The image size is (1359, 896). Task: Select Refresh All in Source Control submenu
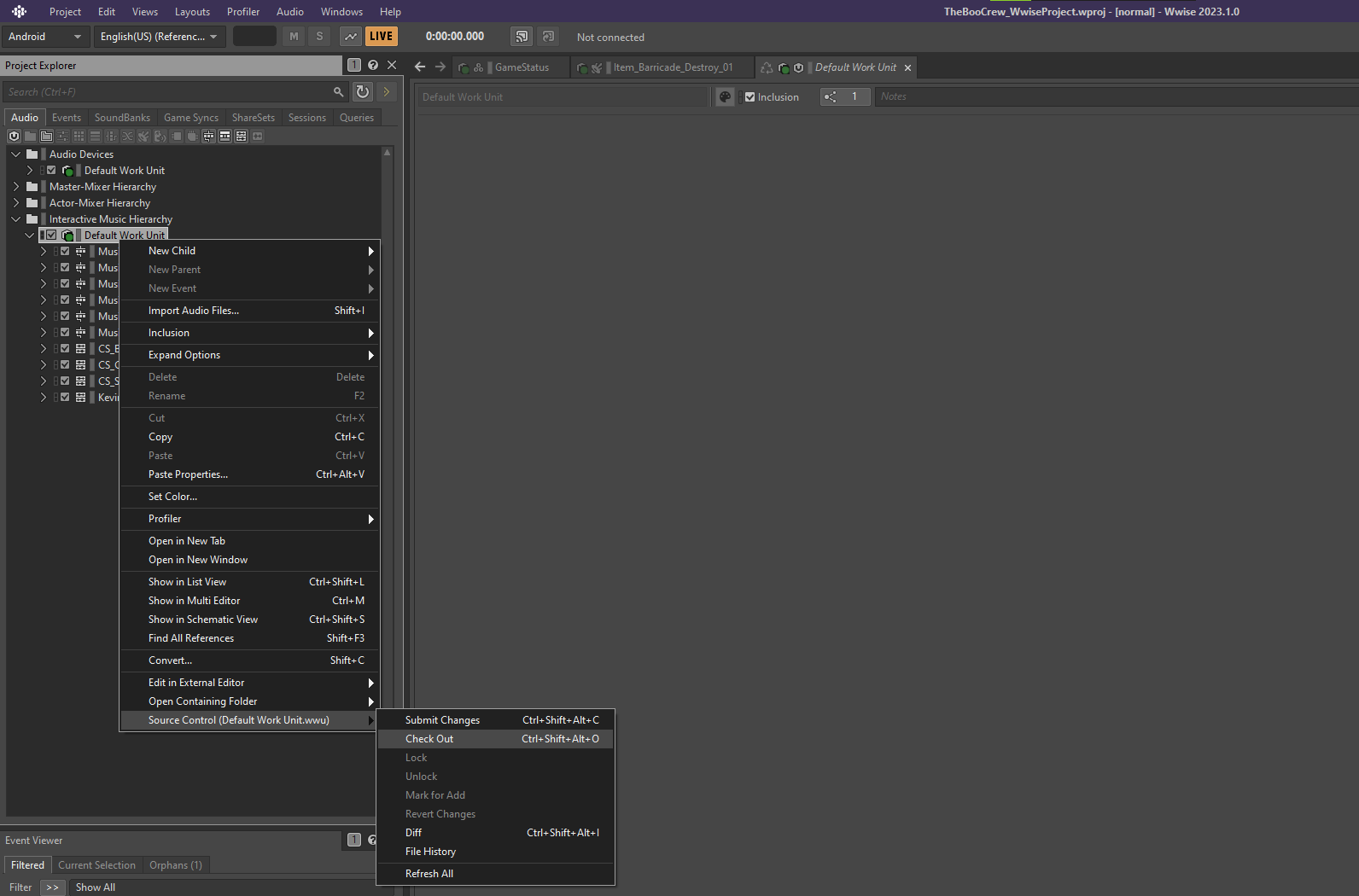click(495, 874)
